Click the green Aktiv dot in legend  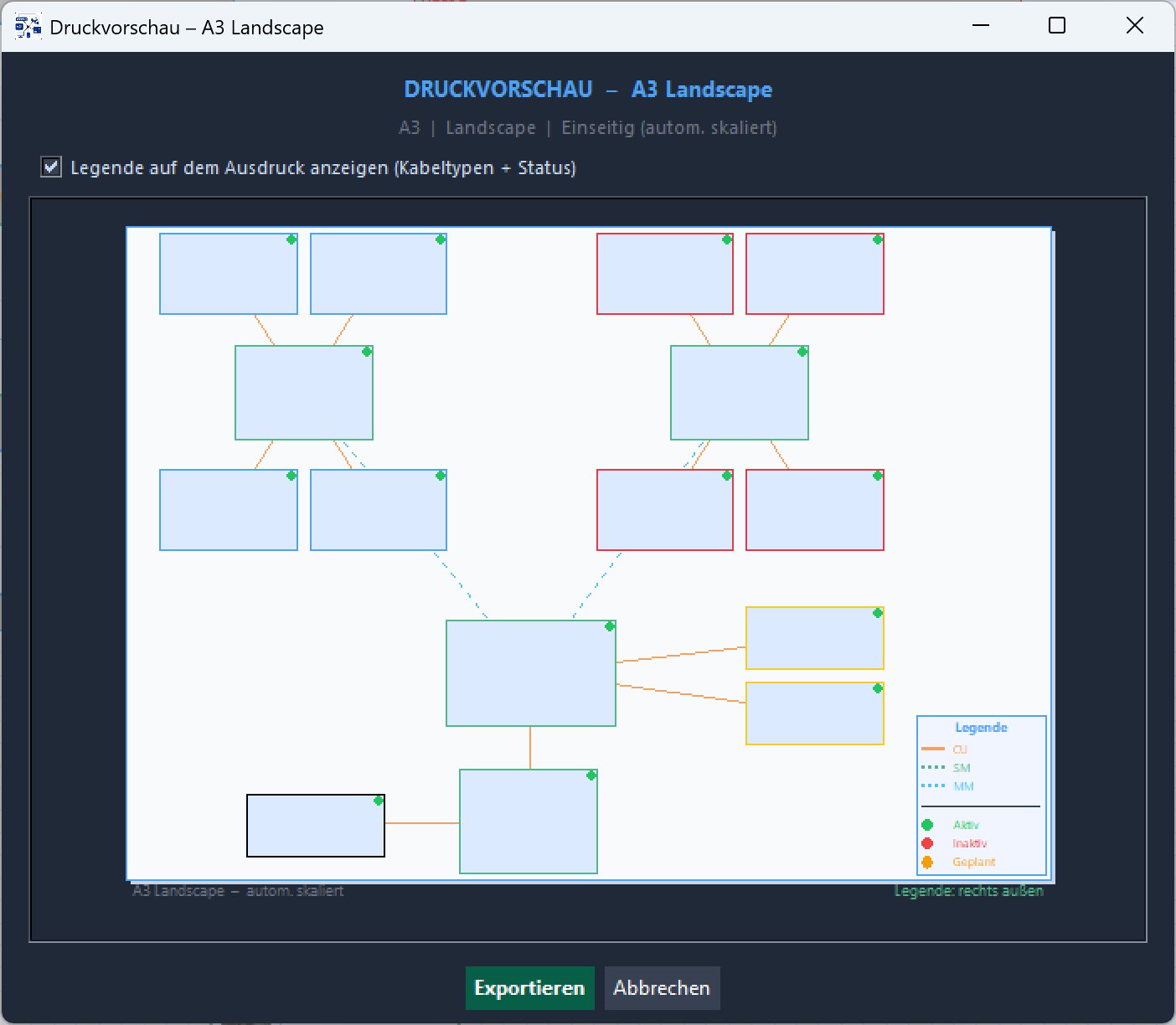coord(927,825)
